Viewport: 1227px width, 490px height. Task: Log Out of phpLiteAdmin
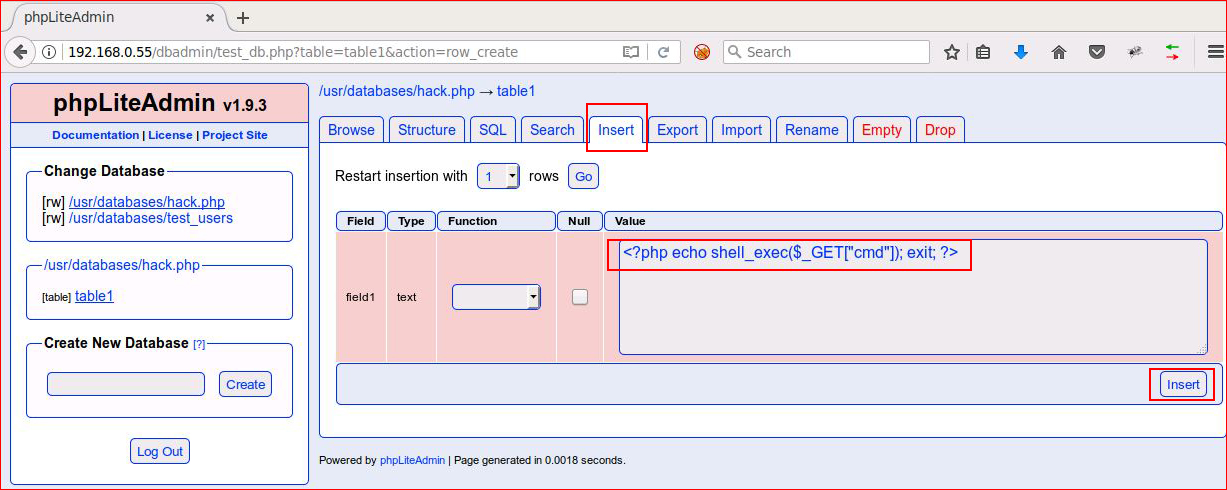pos(160,451)
